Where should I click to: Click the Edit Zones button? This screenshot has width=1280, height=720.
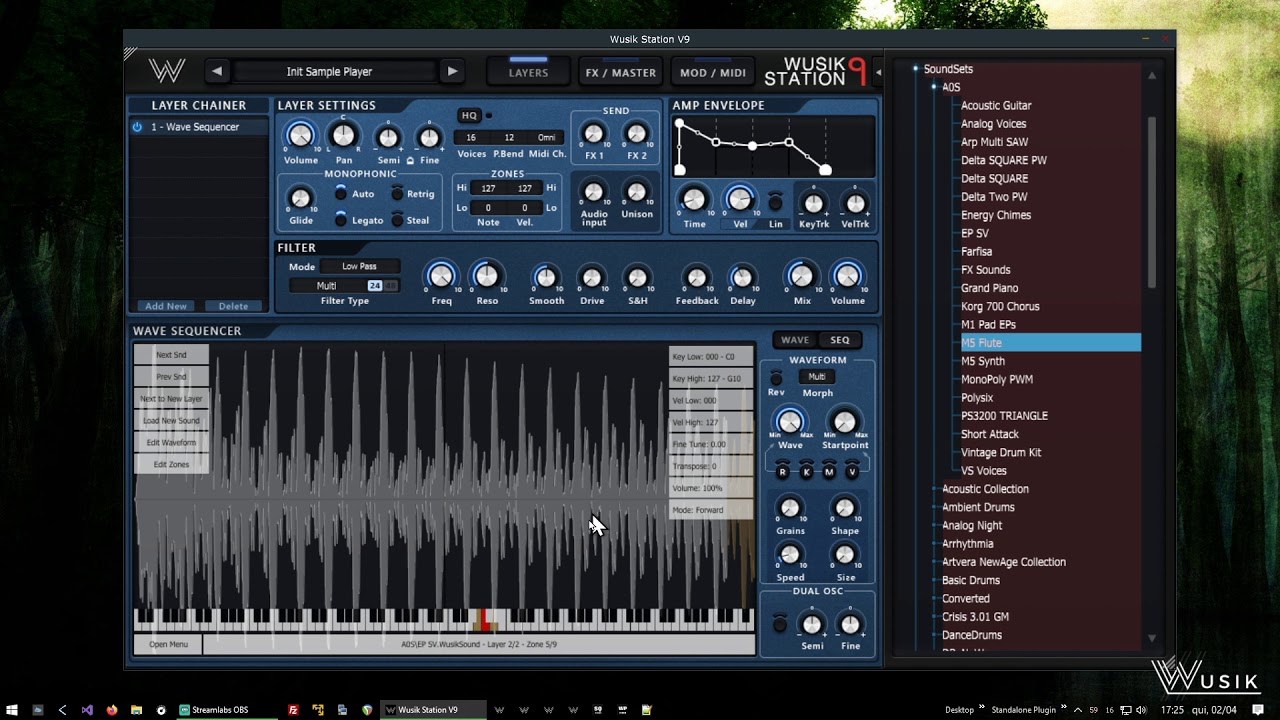(171, 465)
